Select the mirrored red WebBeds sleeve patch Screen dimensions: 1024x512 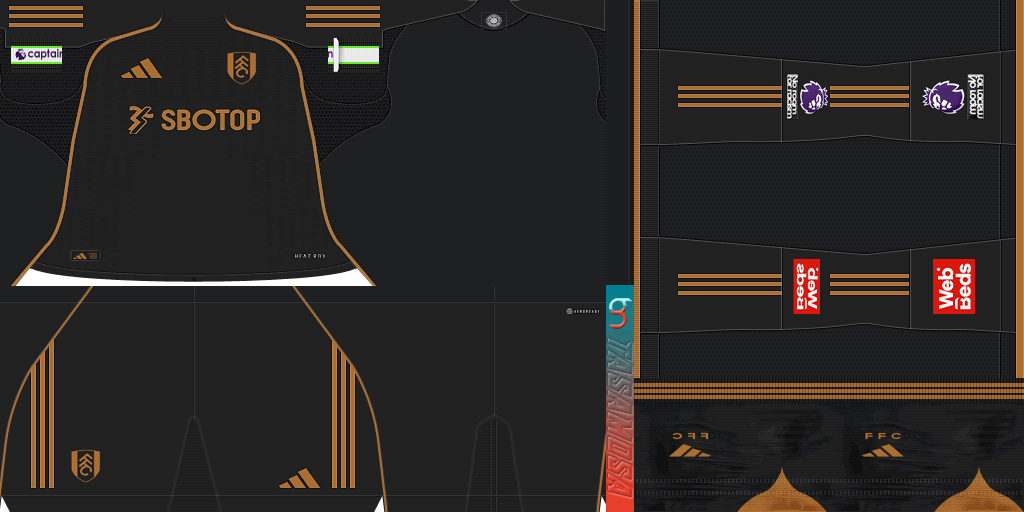pyautogui.click(x=805, y=287)
